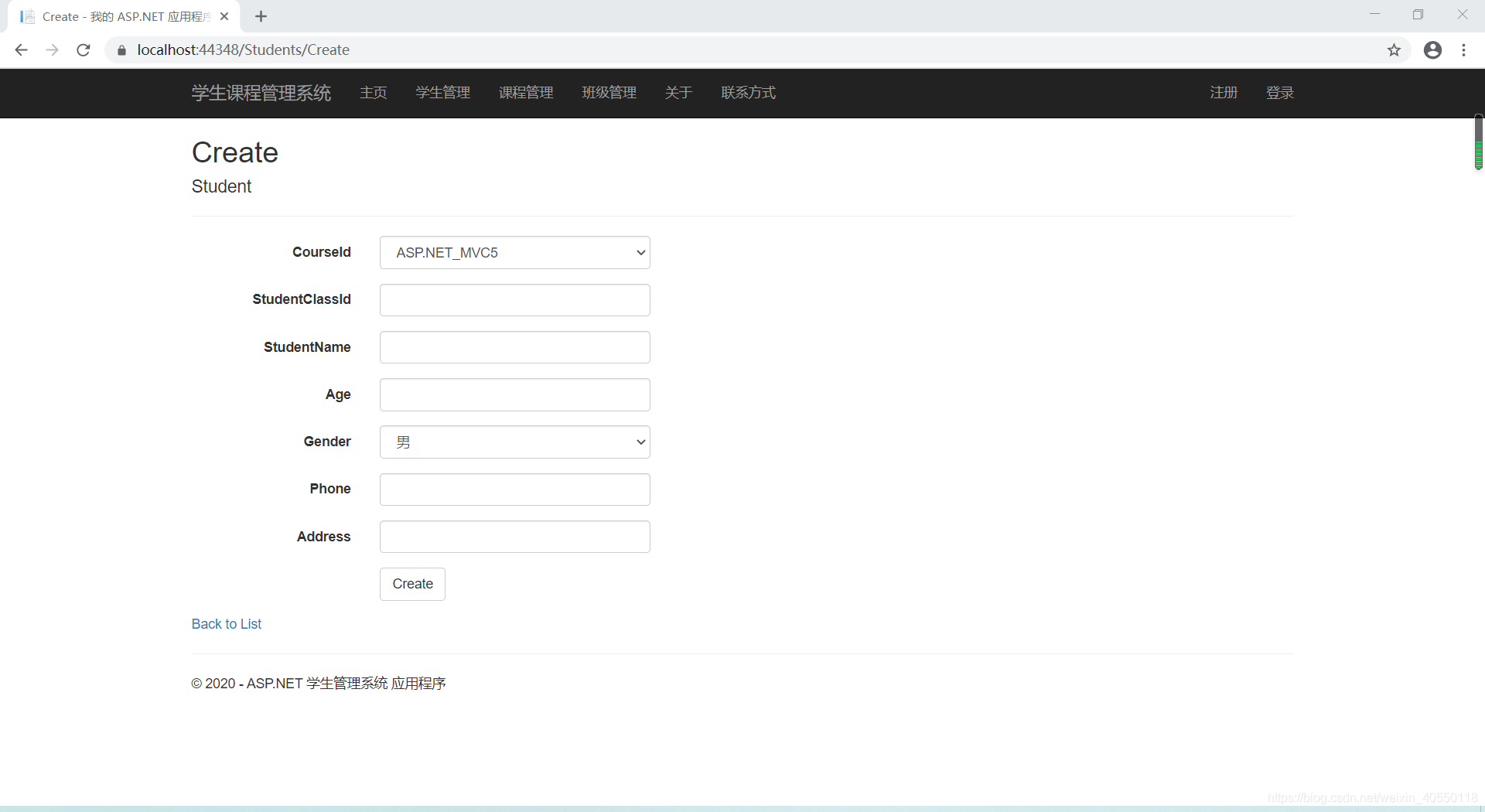Open the Chrome three-dot menu
The image size is (1485, 812).
tap(1463, 50)
